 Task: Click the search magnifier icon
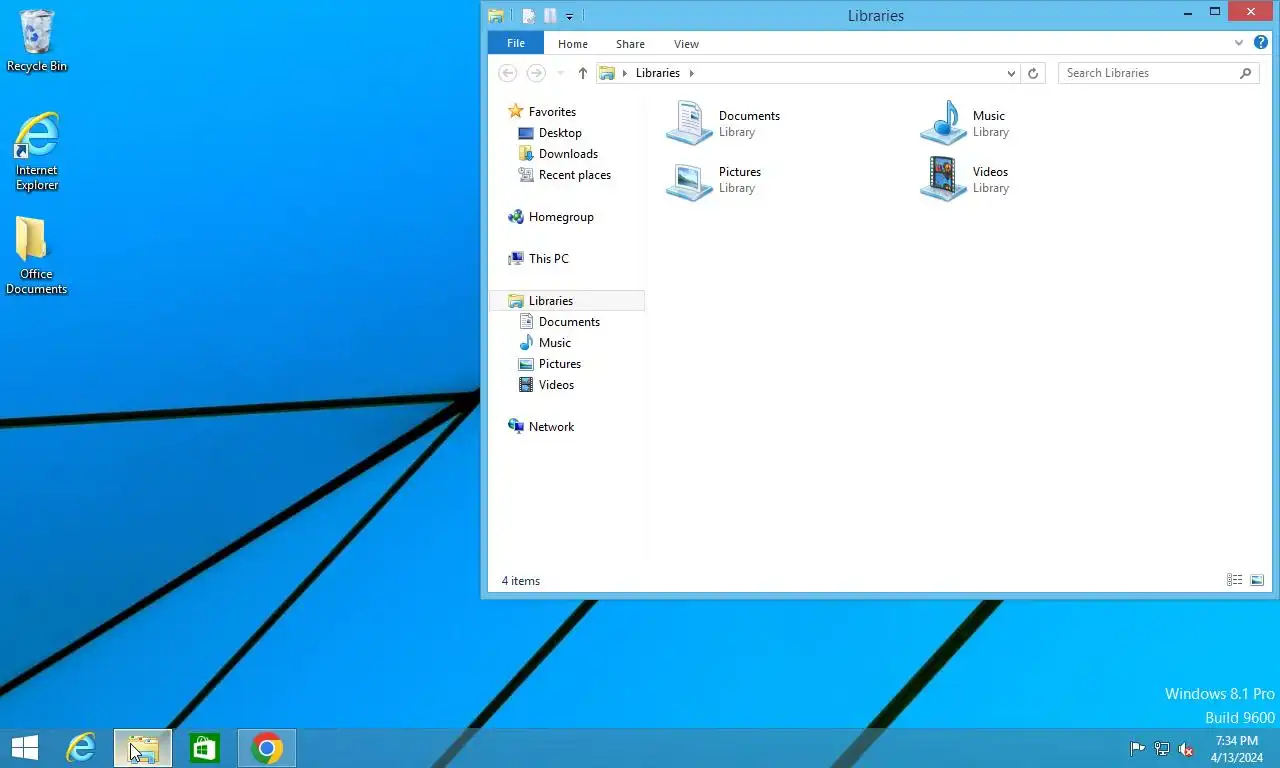tap(1246, 73)
